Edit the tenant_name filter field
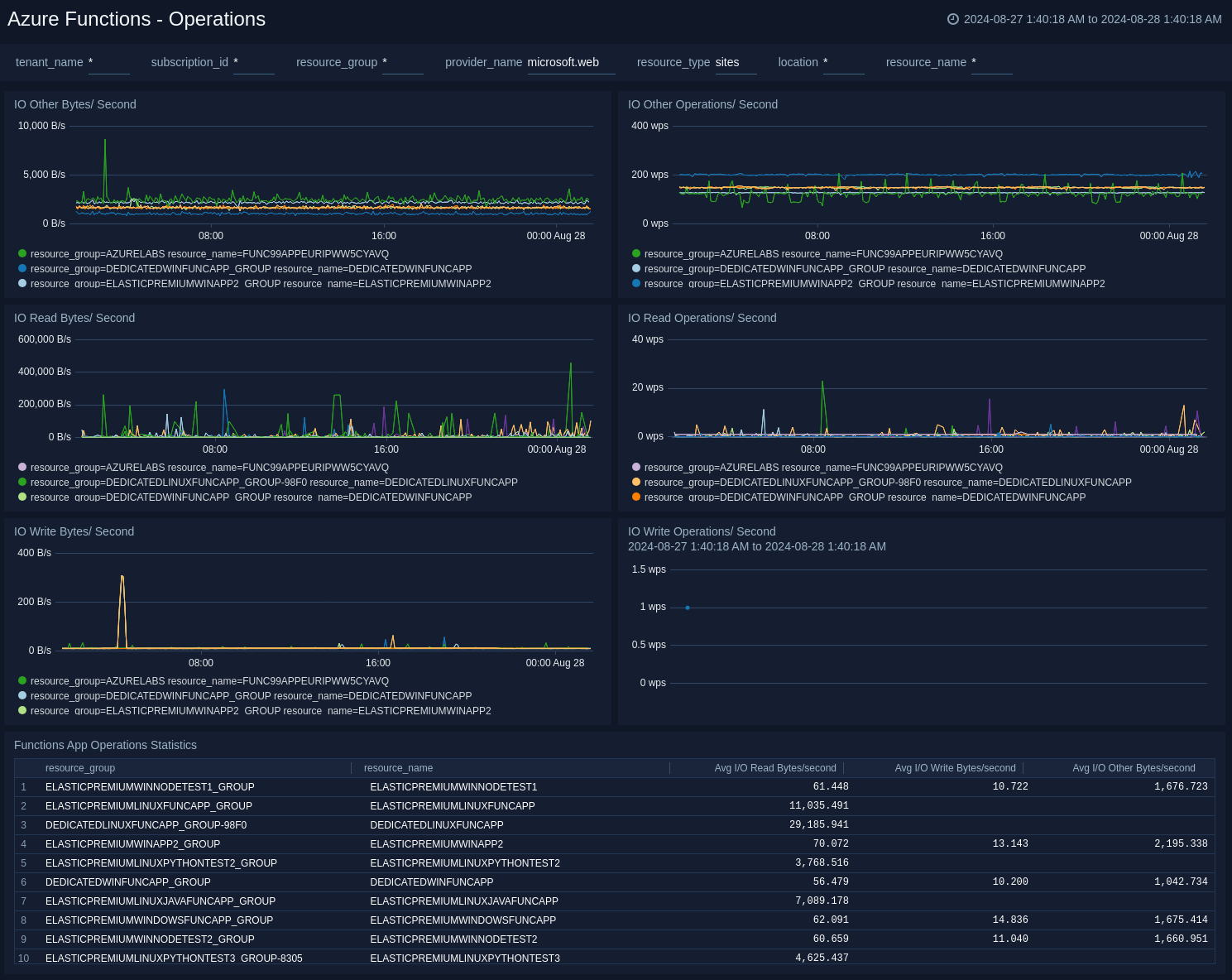The width and height of the screenshot is (1232, 980). [109, 62]
